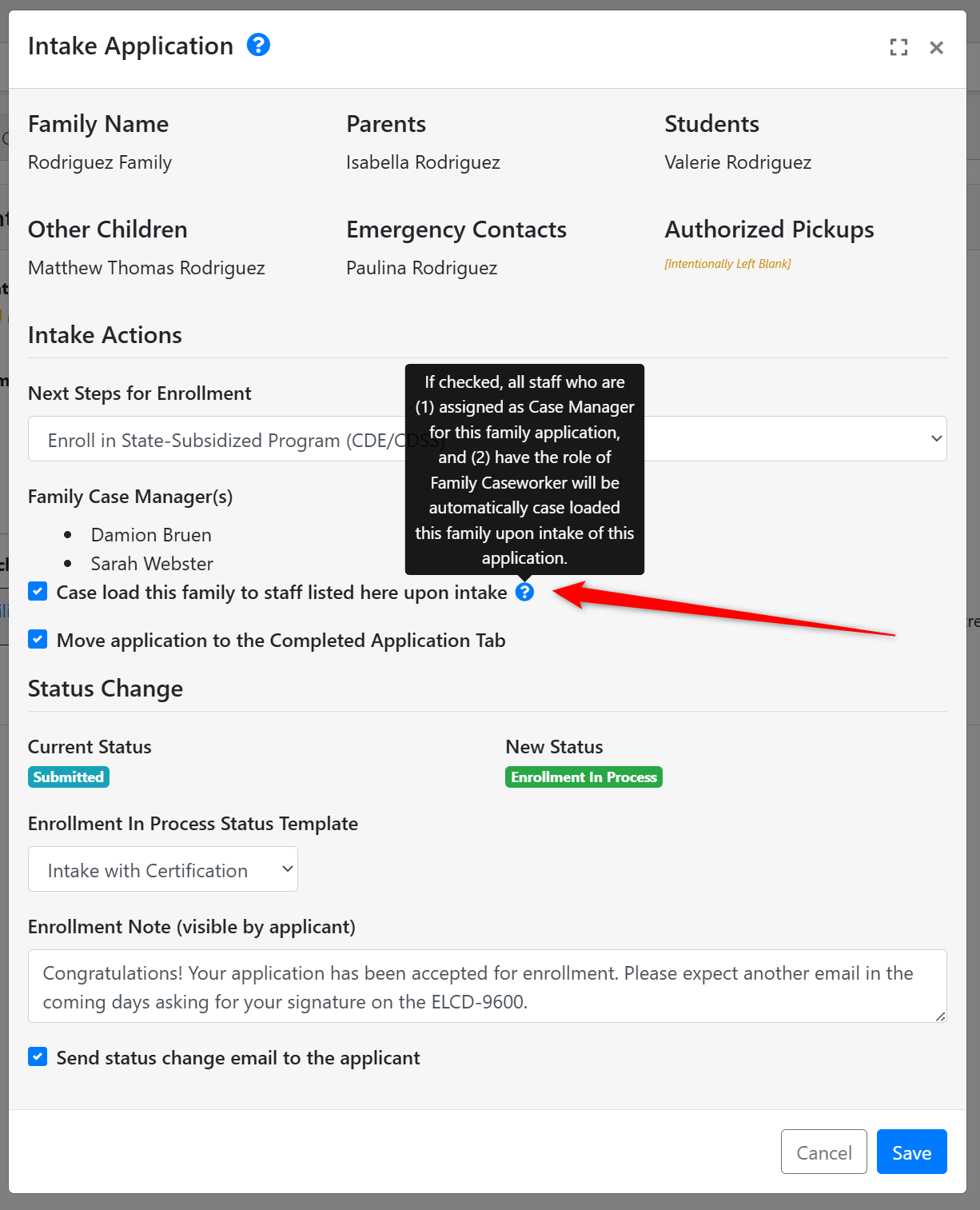Click the help icon beside Intake Application title
980x1210 pixels.
tap(258, 45)
